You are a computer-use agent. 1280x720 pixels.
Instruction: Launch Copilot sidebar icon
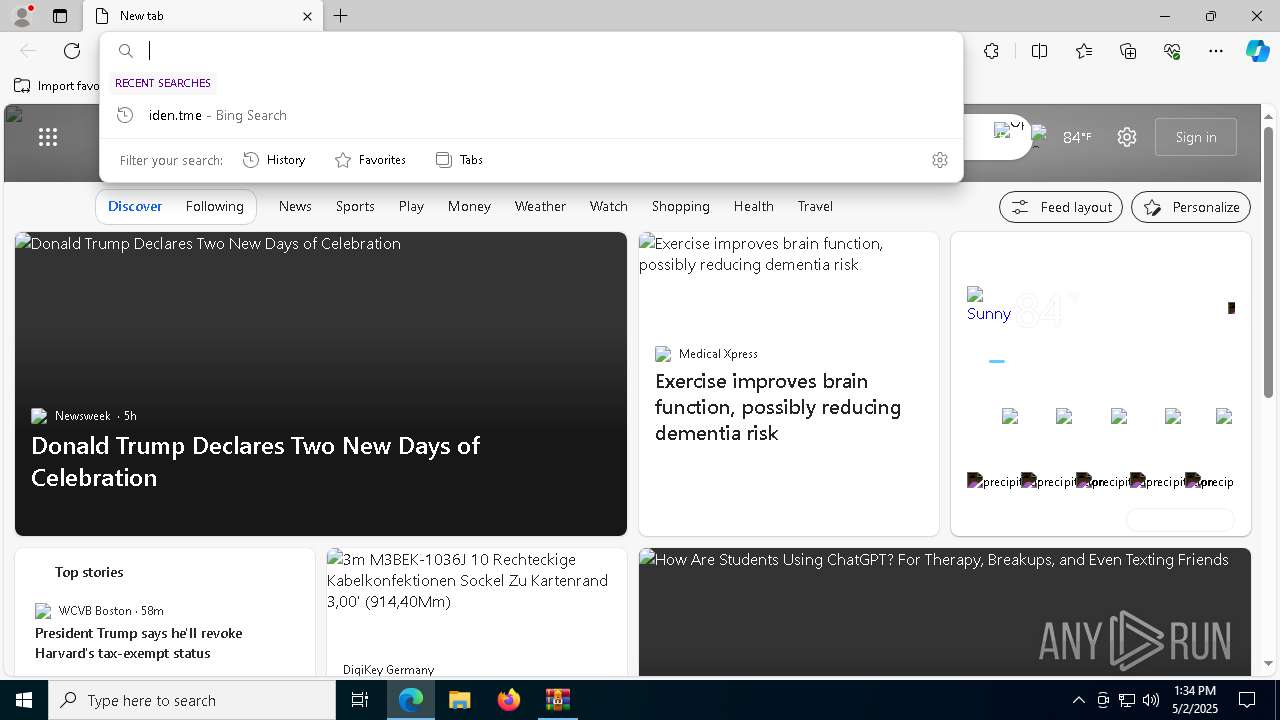(1257, 51)
